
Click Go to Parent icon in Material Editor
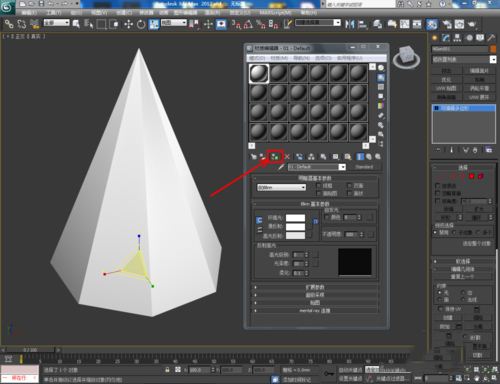coord(369,156)
